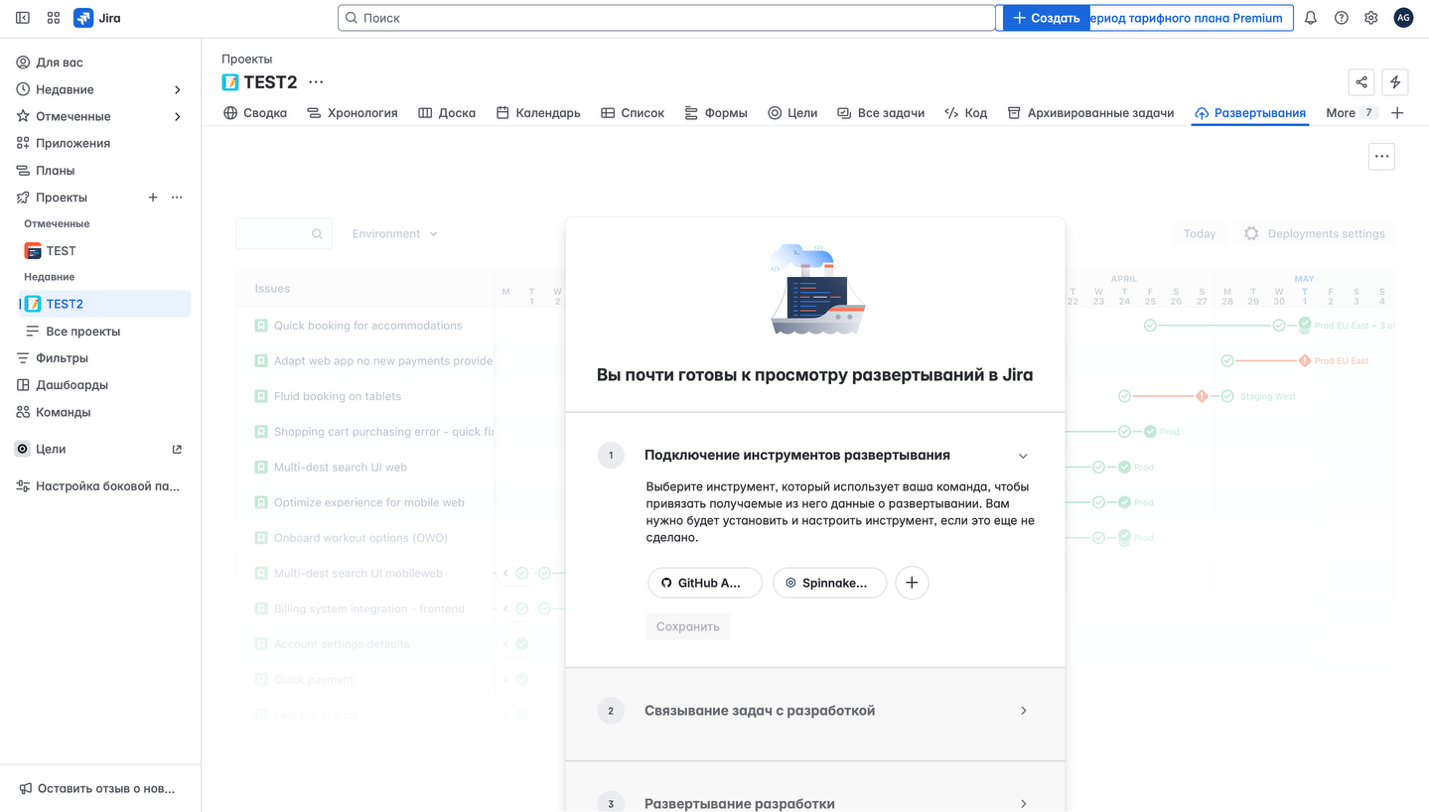Expand step 'Связывание задач с разработкой'

(x=1023, y=711)
